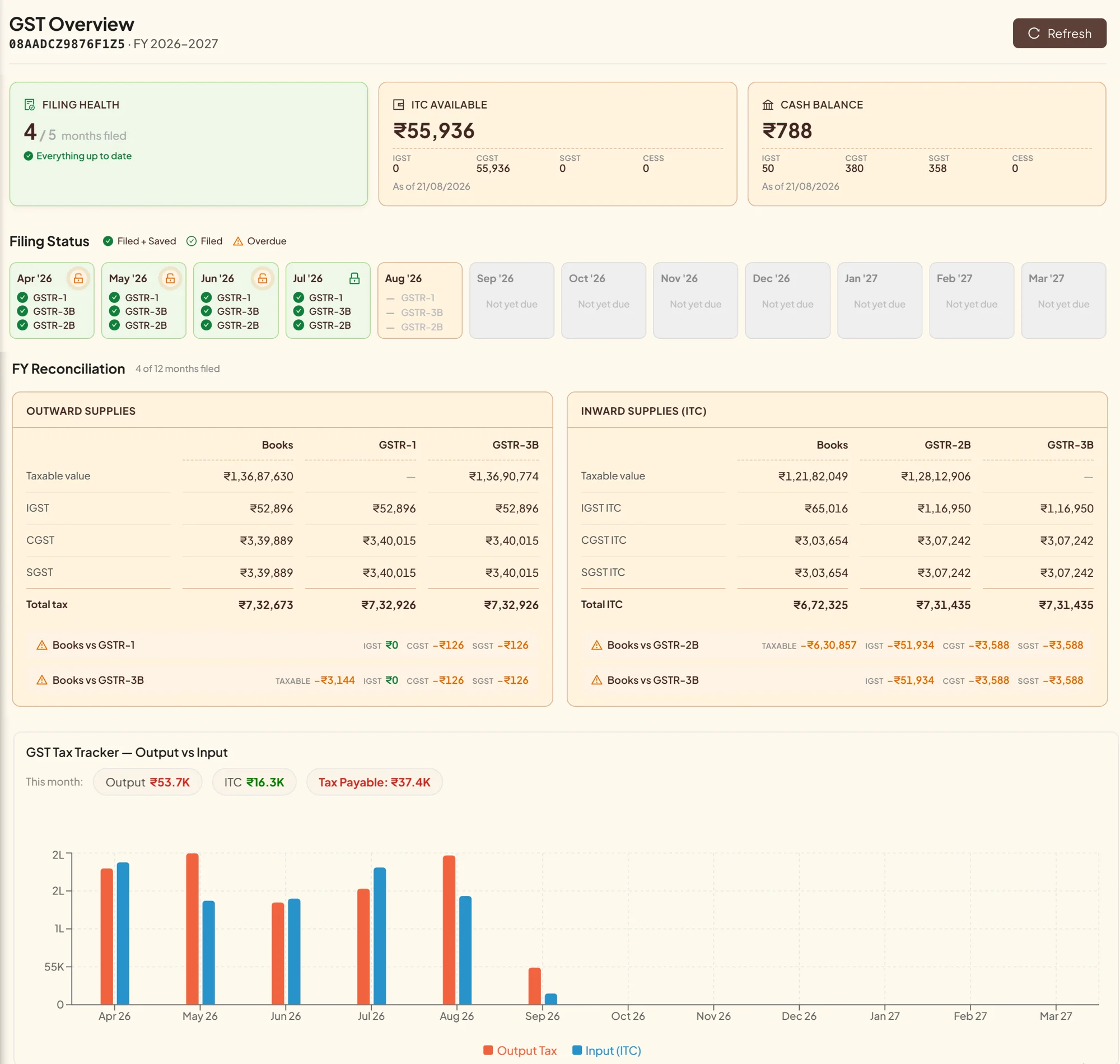This screenshot has width=1120, height=1064.
Task: Click the Filed + Saved legend check icon
Action: point(108,241)
